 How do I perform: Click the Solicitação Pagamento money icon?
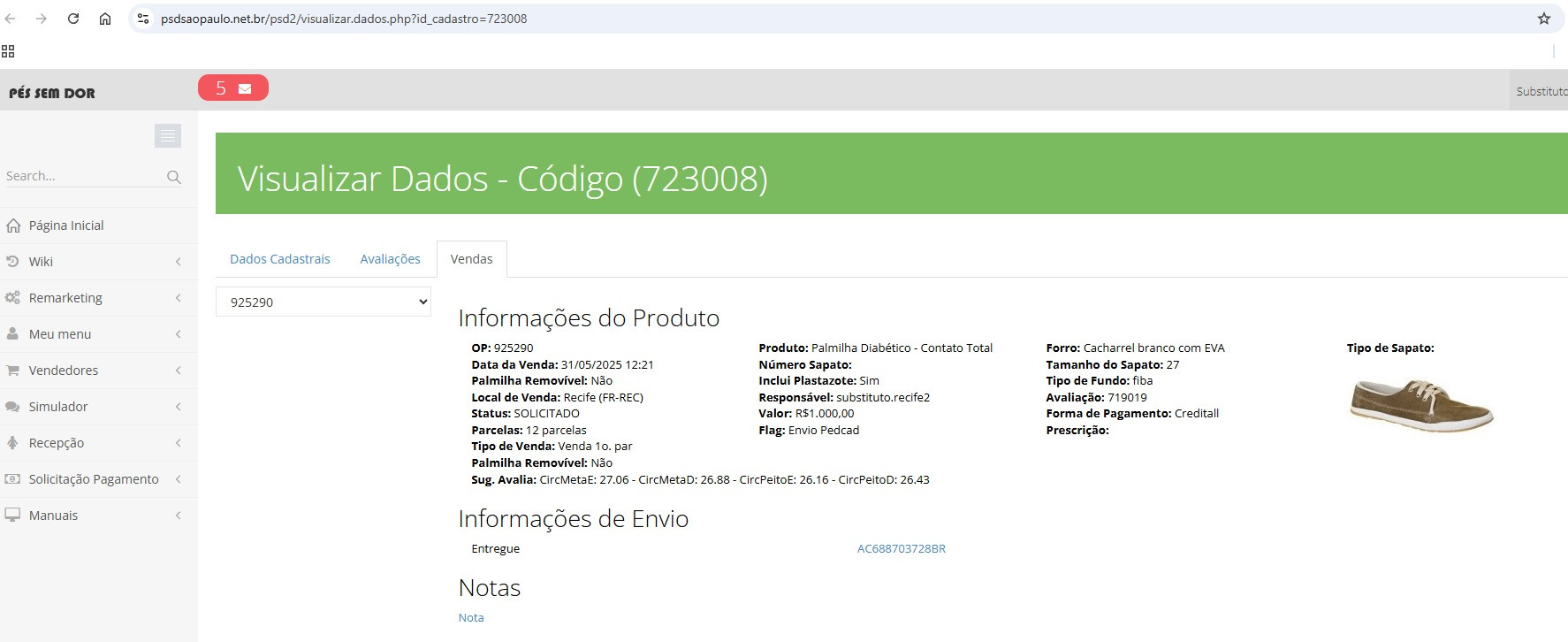[x=12, y=479]
